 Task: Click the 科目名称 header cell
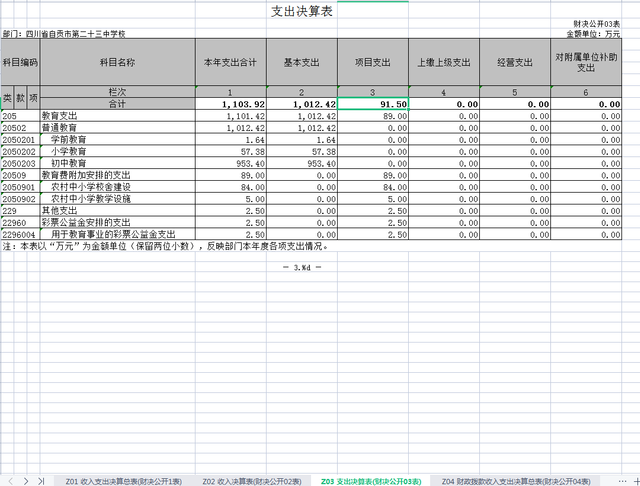click(117, 62)
